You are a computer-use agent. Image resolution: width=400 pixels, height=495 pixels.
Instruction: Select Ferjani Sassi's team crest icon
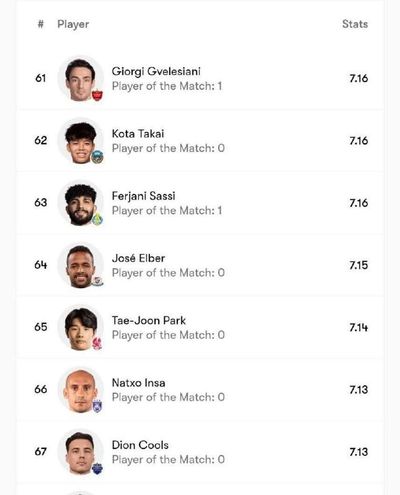97,220
